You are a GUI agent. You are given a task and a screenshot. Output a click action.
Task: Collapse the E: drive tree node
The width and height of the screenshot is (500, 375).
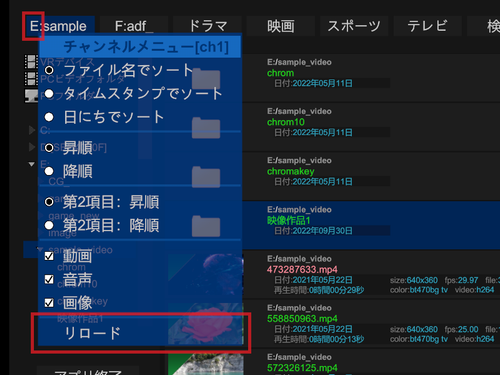pyautogui.click(x=32, y=164)
